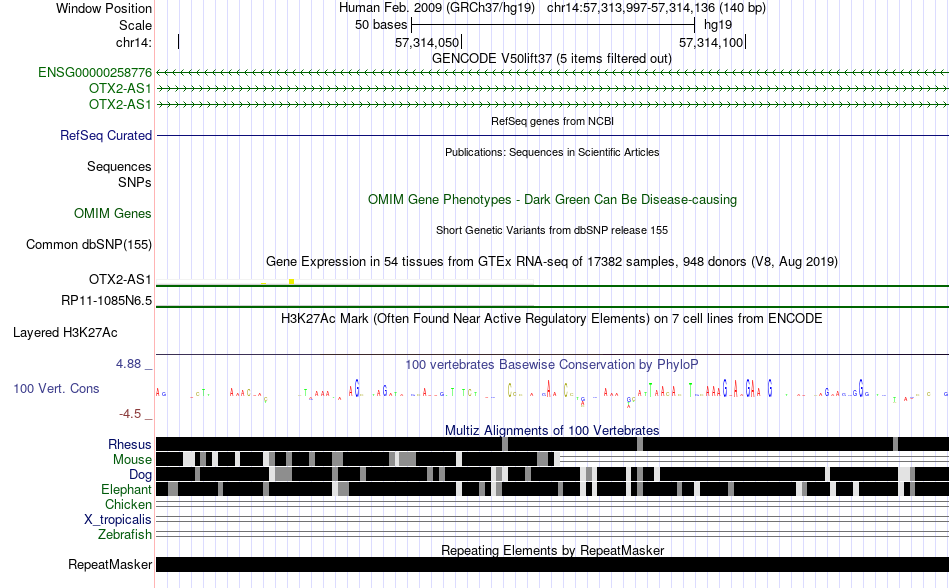Screen dimensions: 950x588
Task: Click the Window Position label
Action: [104, 8]
